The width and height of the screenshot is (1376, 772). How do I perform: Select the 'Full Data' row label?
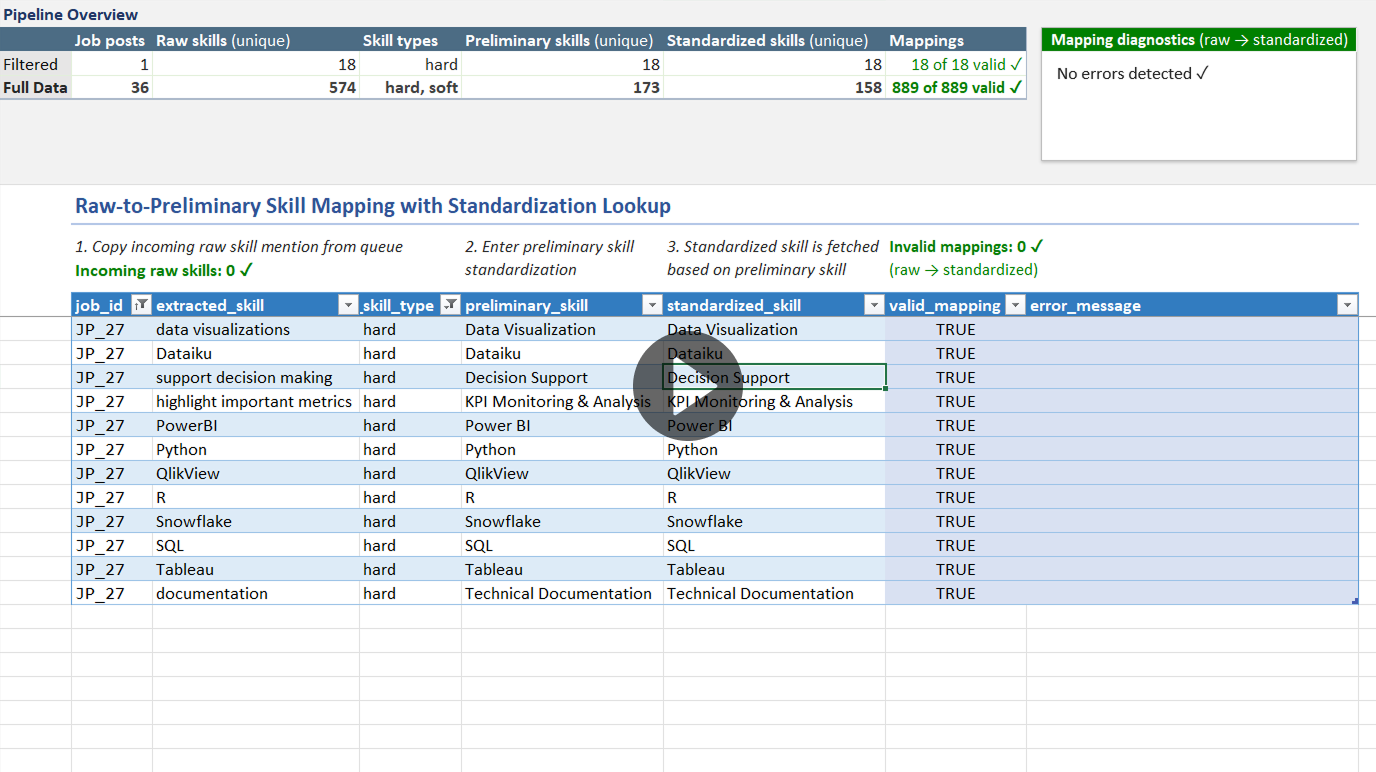[x=35, y=87]
